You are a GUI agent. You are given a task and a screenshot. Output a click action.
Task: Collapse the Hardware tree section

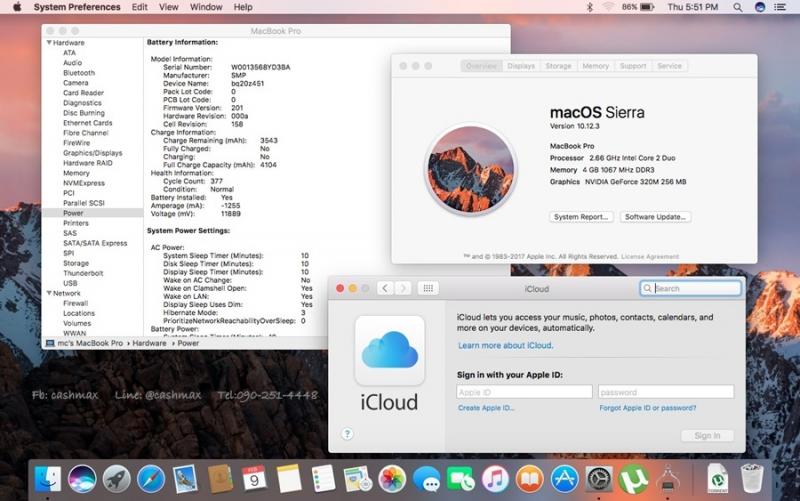click(49, 43)
